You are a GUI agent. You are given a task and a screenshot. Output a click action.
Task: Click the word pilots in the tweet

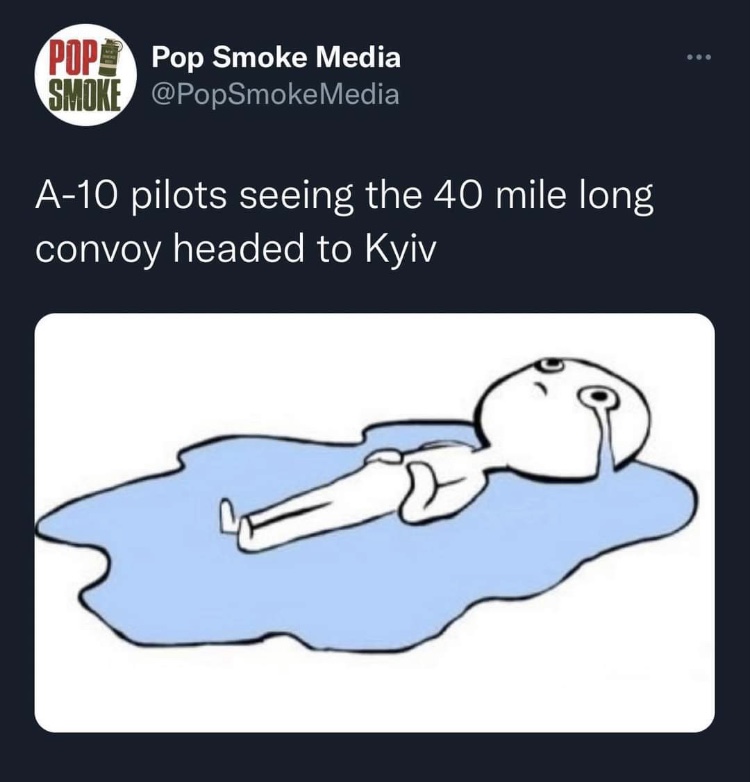click(x=179, y=196)
